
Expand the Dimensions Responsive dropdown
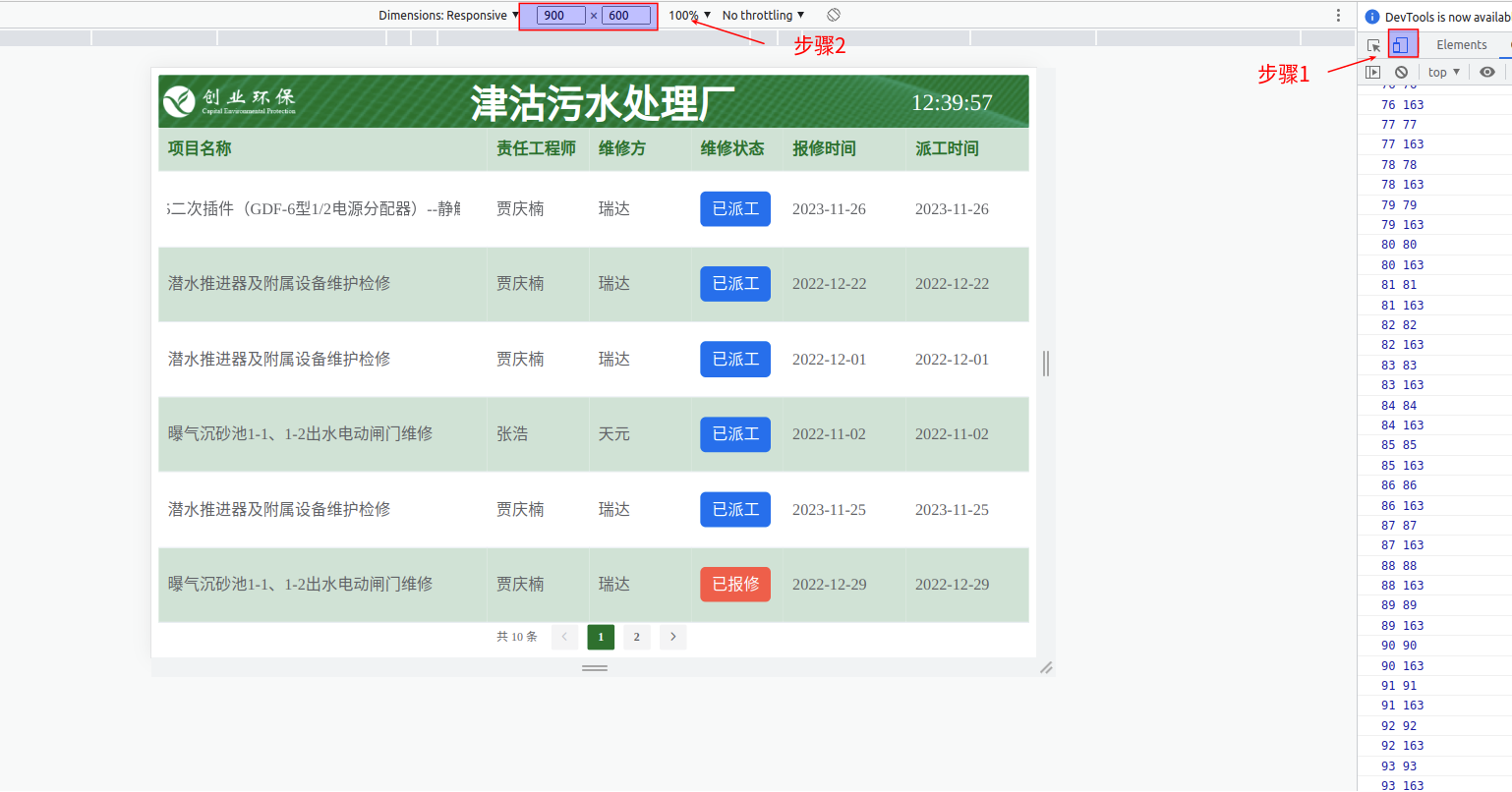point(448,15)
